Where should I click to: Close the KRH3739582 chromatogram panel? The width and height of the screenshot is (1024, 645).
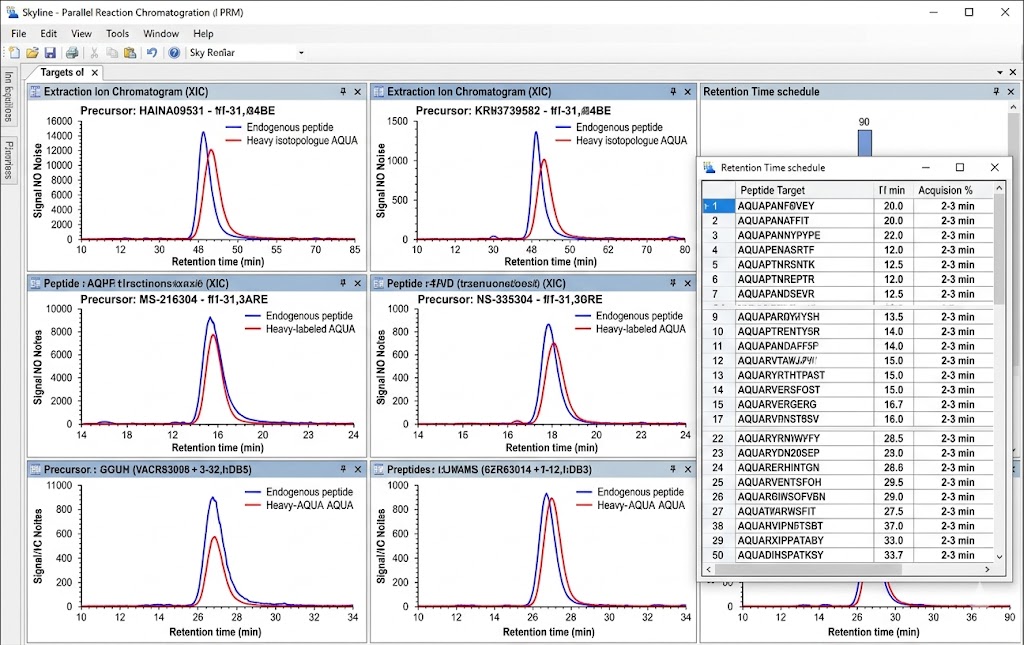[x=688, y=92]
